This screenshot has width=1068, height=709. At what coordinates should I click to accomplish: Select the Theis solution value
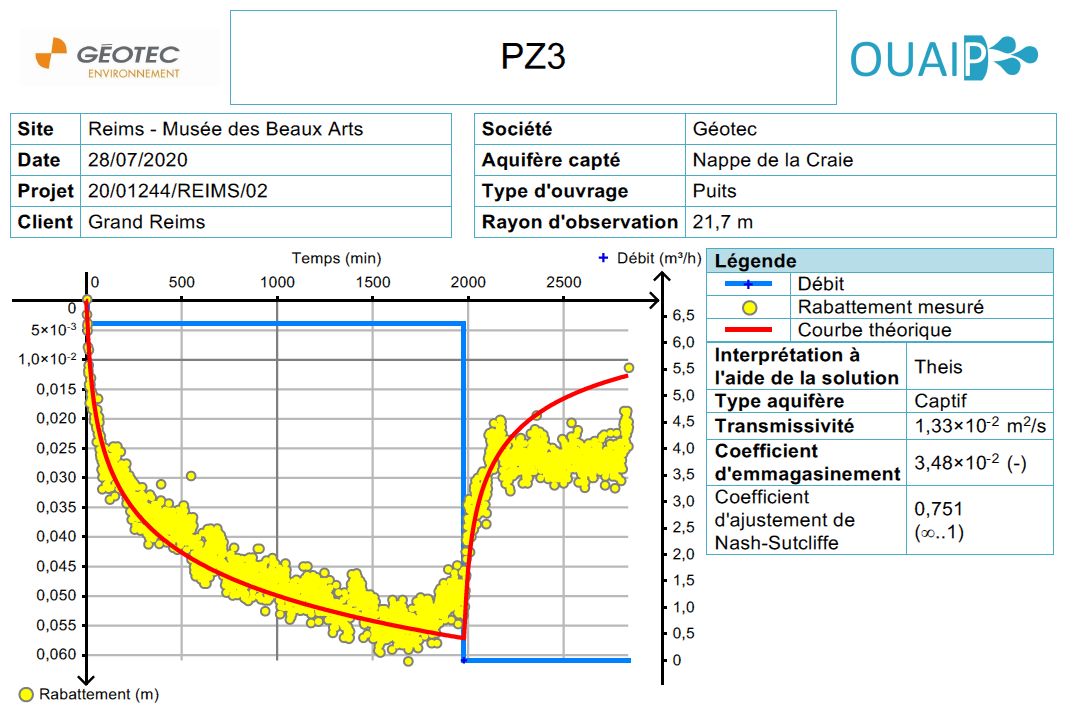(938, 366)
